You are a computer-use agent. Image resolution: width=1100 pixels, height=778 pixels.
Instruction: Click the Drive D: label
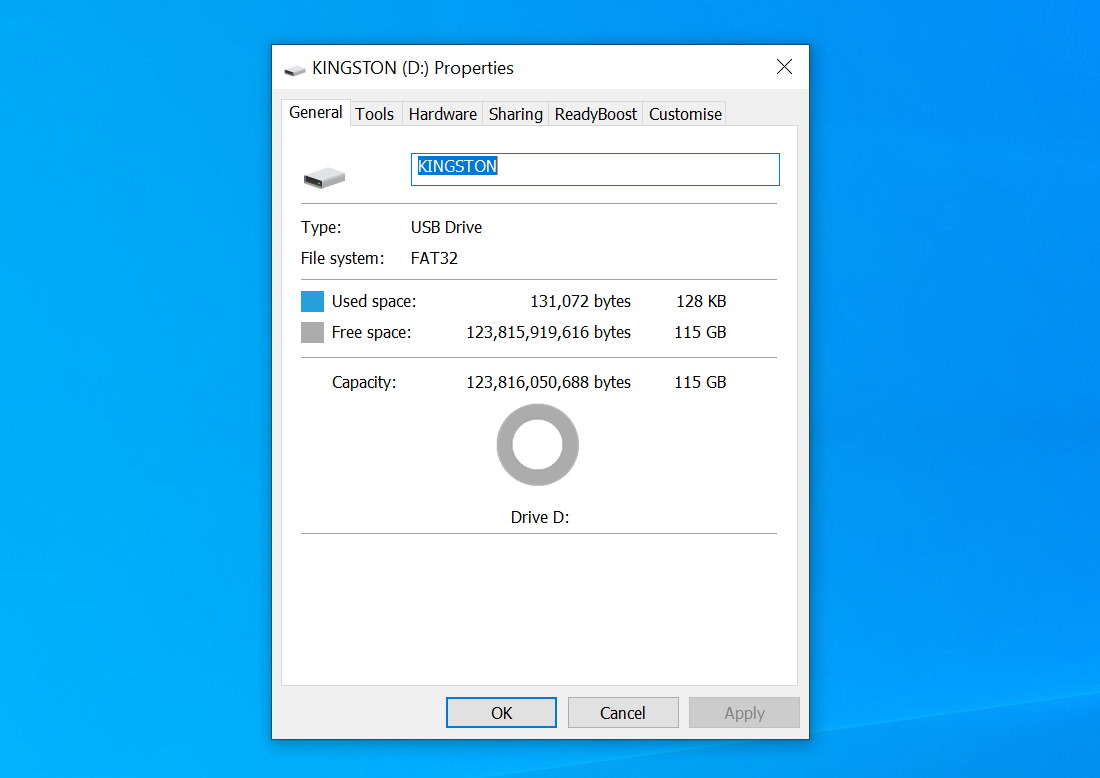[539, 517]
